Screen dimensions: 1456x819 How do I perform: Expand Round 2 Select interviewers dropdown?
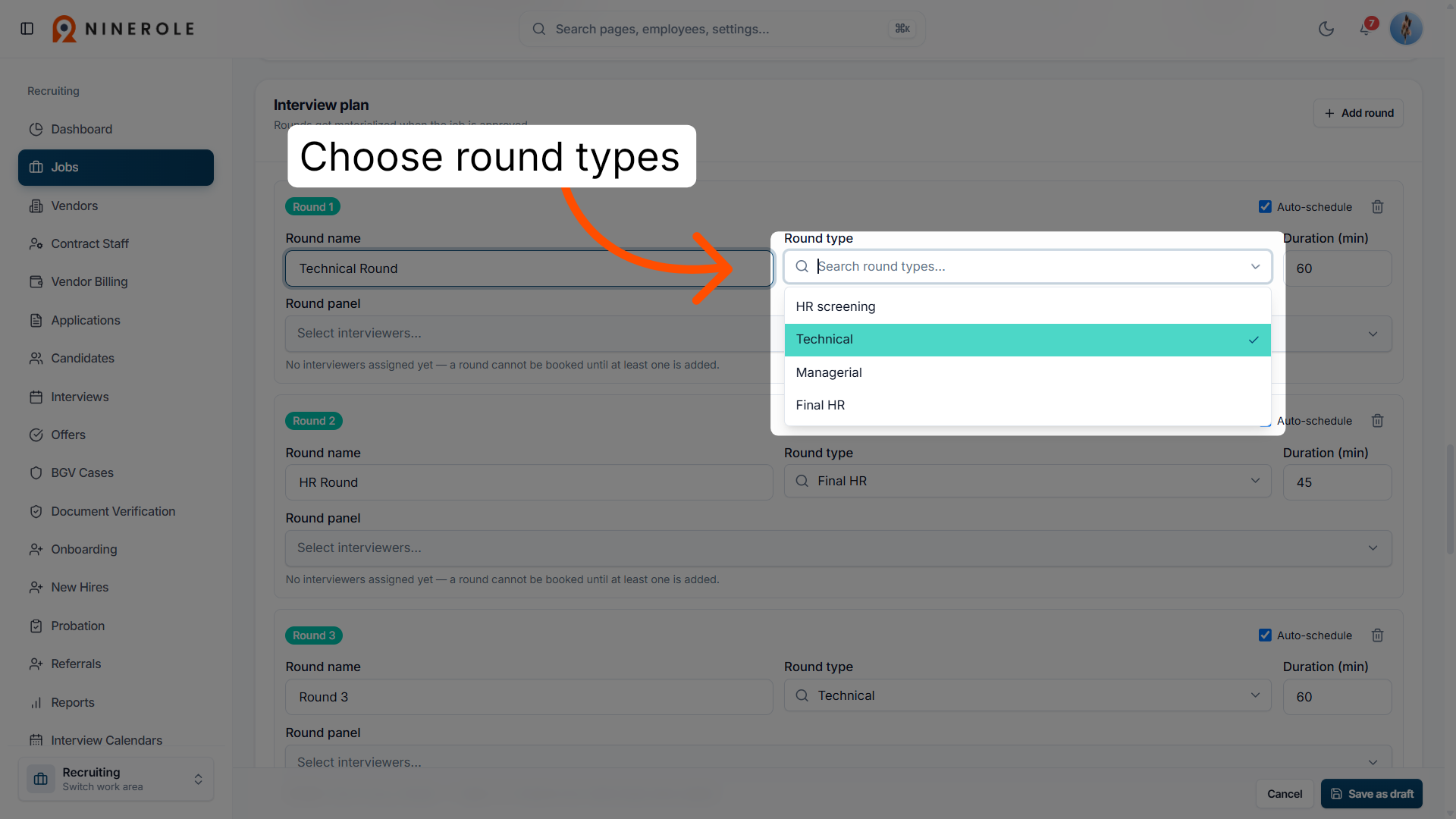(839, 548)
